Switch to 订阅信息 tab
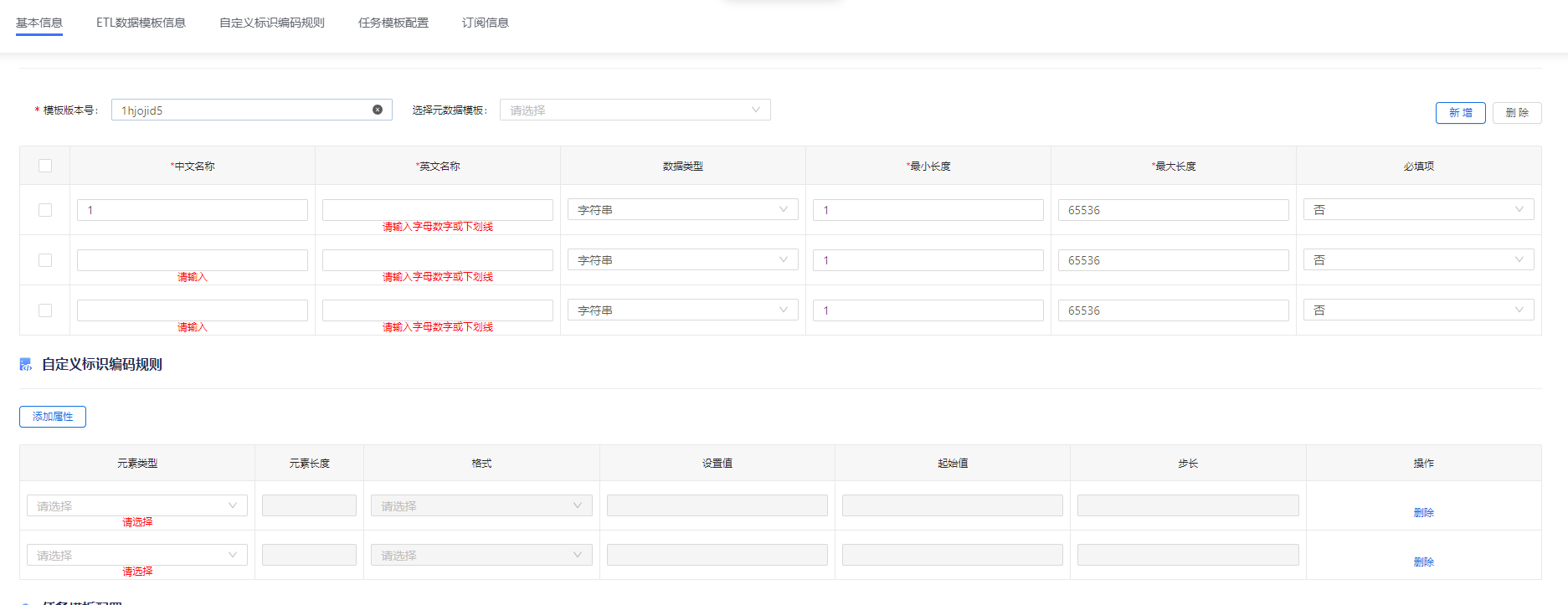 486,23
